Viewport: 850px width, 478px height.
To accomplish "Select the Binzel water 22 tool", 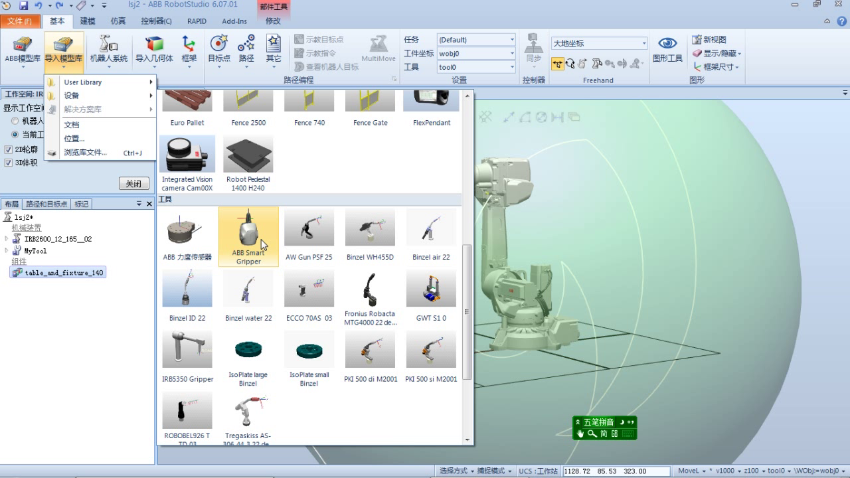I will (x=248, y=297).
